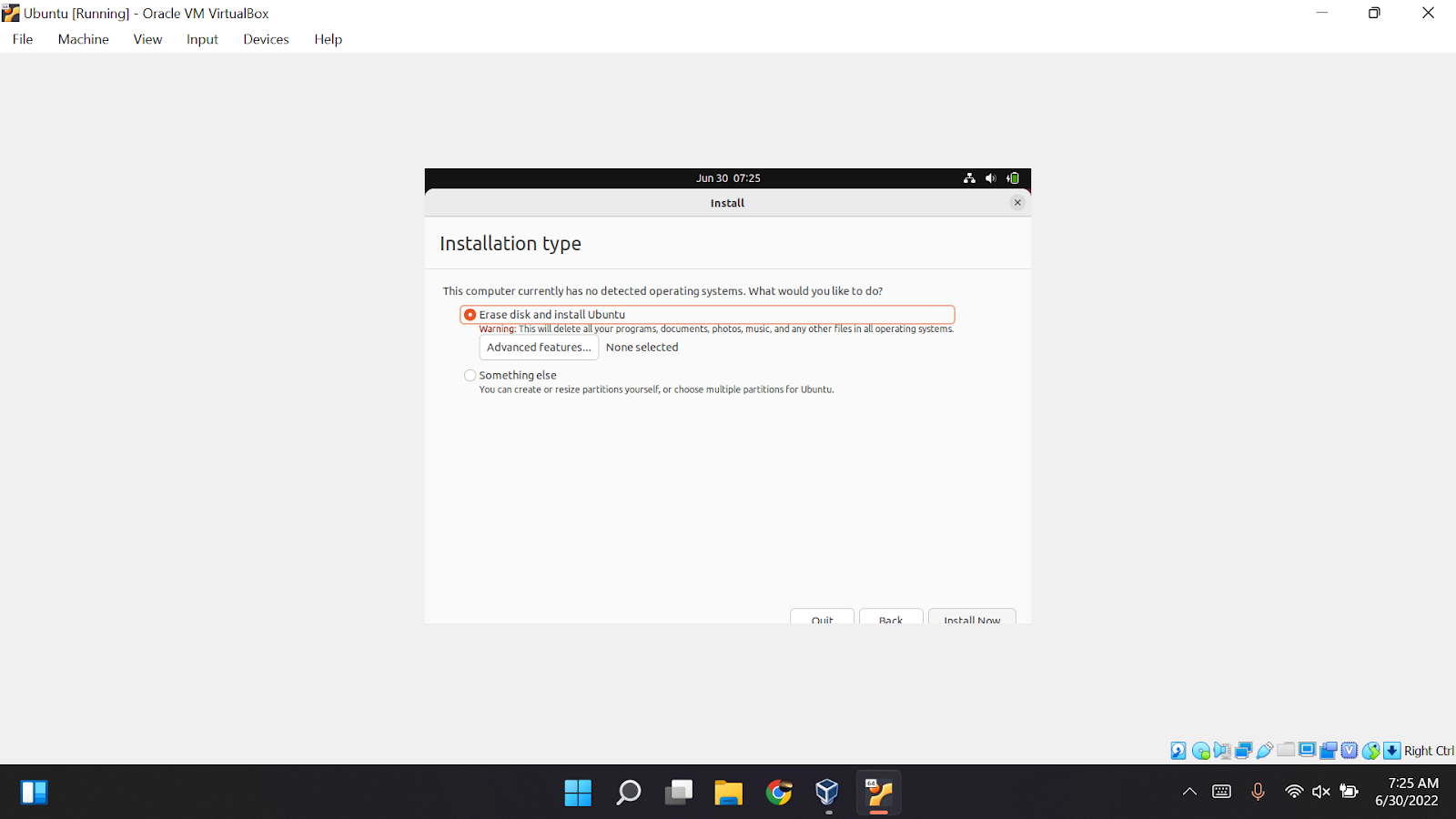
Task: Open the Input menu
Action: [202, 39]
